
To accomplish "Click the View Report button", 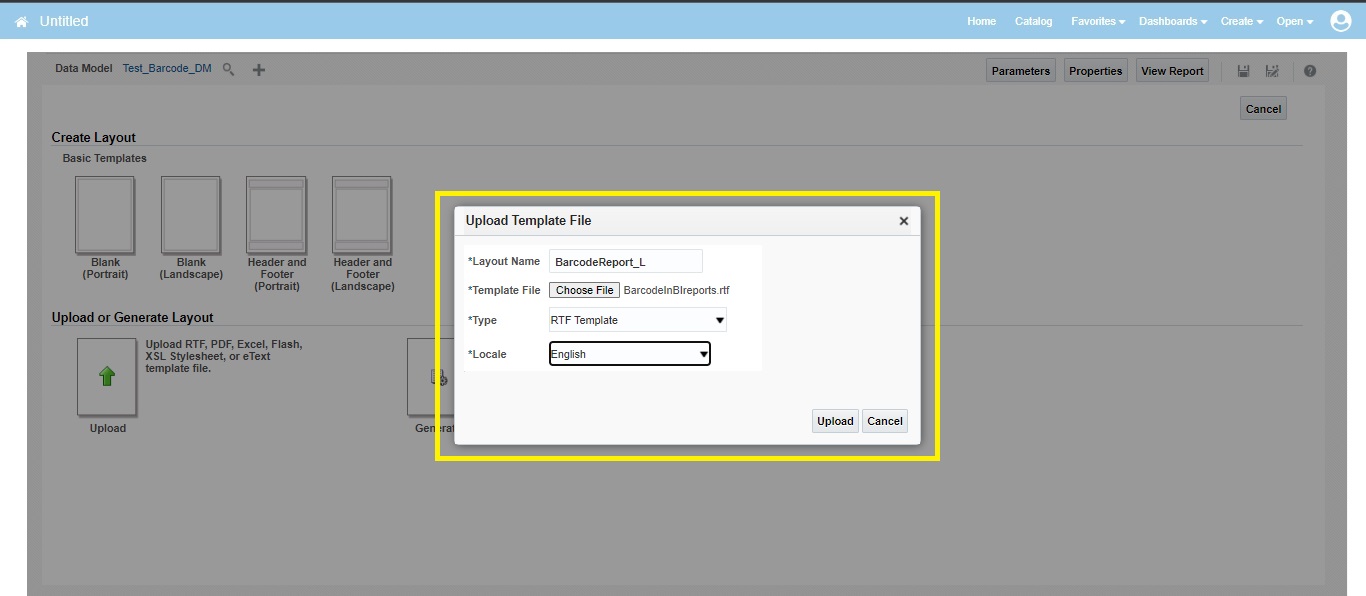I will click(1172, 70).
